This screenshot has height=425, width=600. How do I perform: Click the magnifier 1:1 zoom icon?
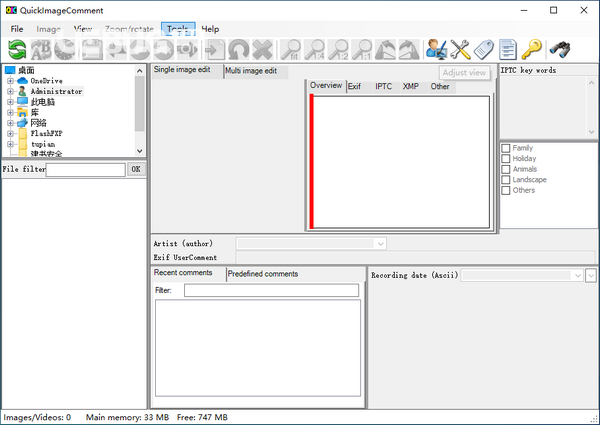click(362, 50)
